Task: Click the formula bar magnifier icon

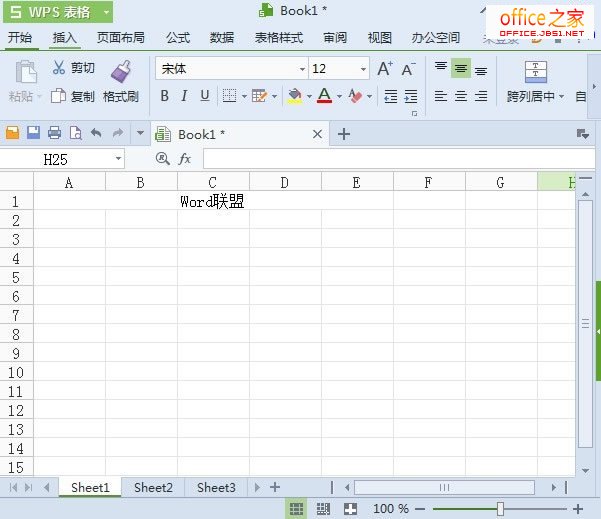Action: pos(163,158)
